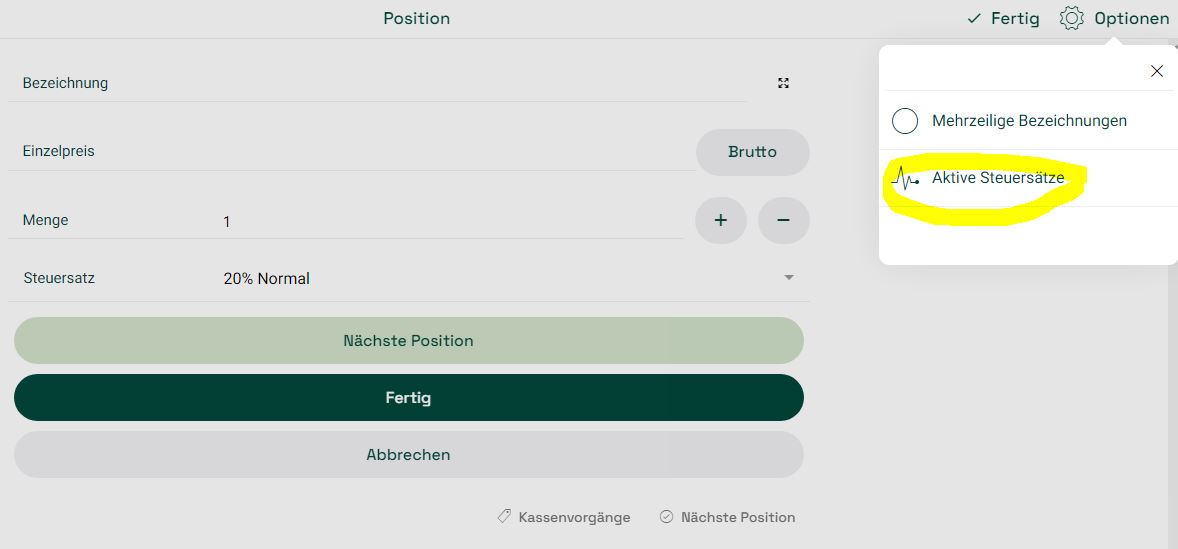Click the checkmark icon next to Fertig
This screenshot has height=549, width=1178.
[x=974, y=19]
